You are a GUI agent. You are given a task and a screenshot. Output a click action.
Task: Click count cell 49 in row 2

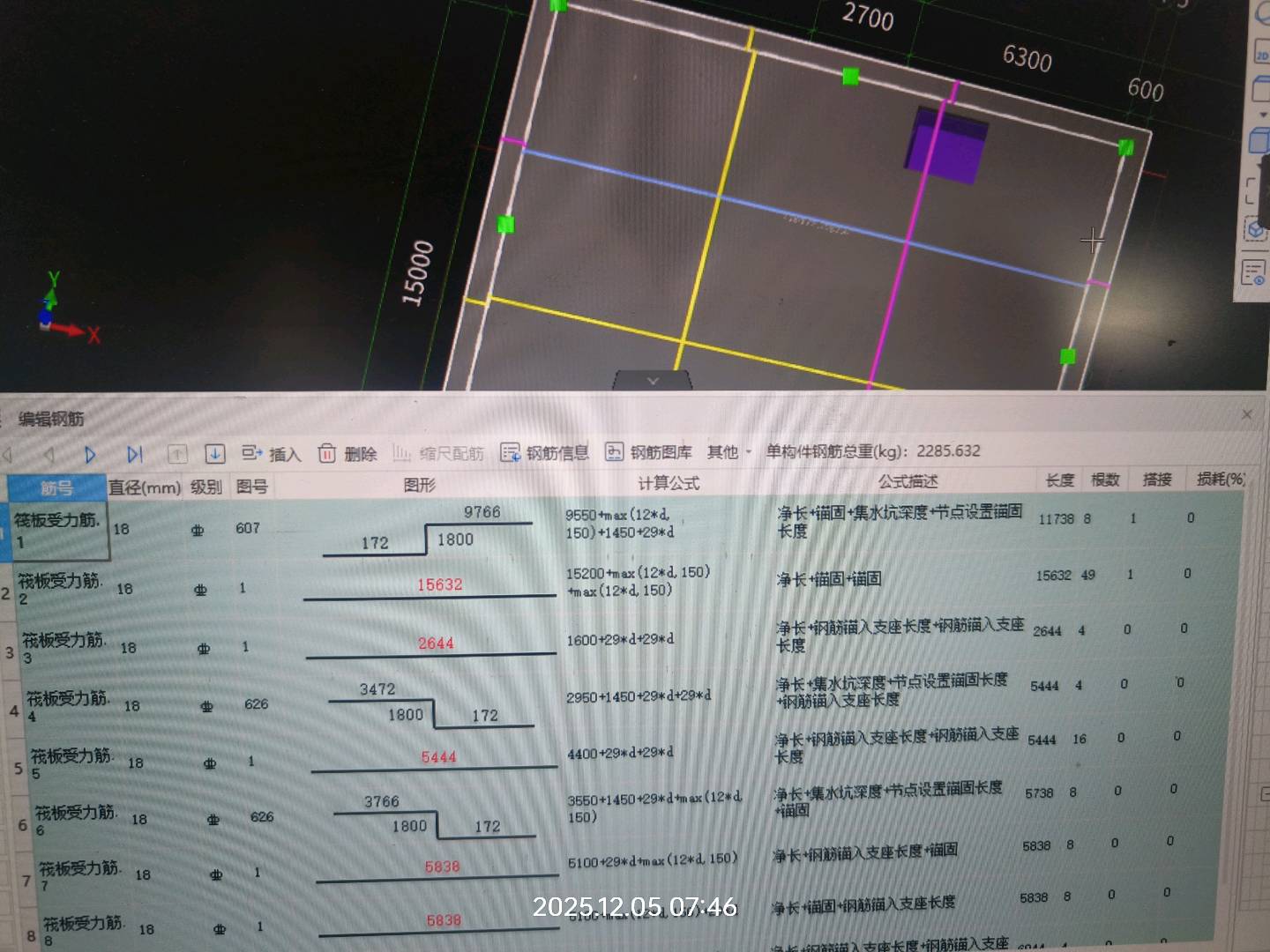[1088, 575]
